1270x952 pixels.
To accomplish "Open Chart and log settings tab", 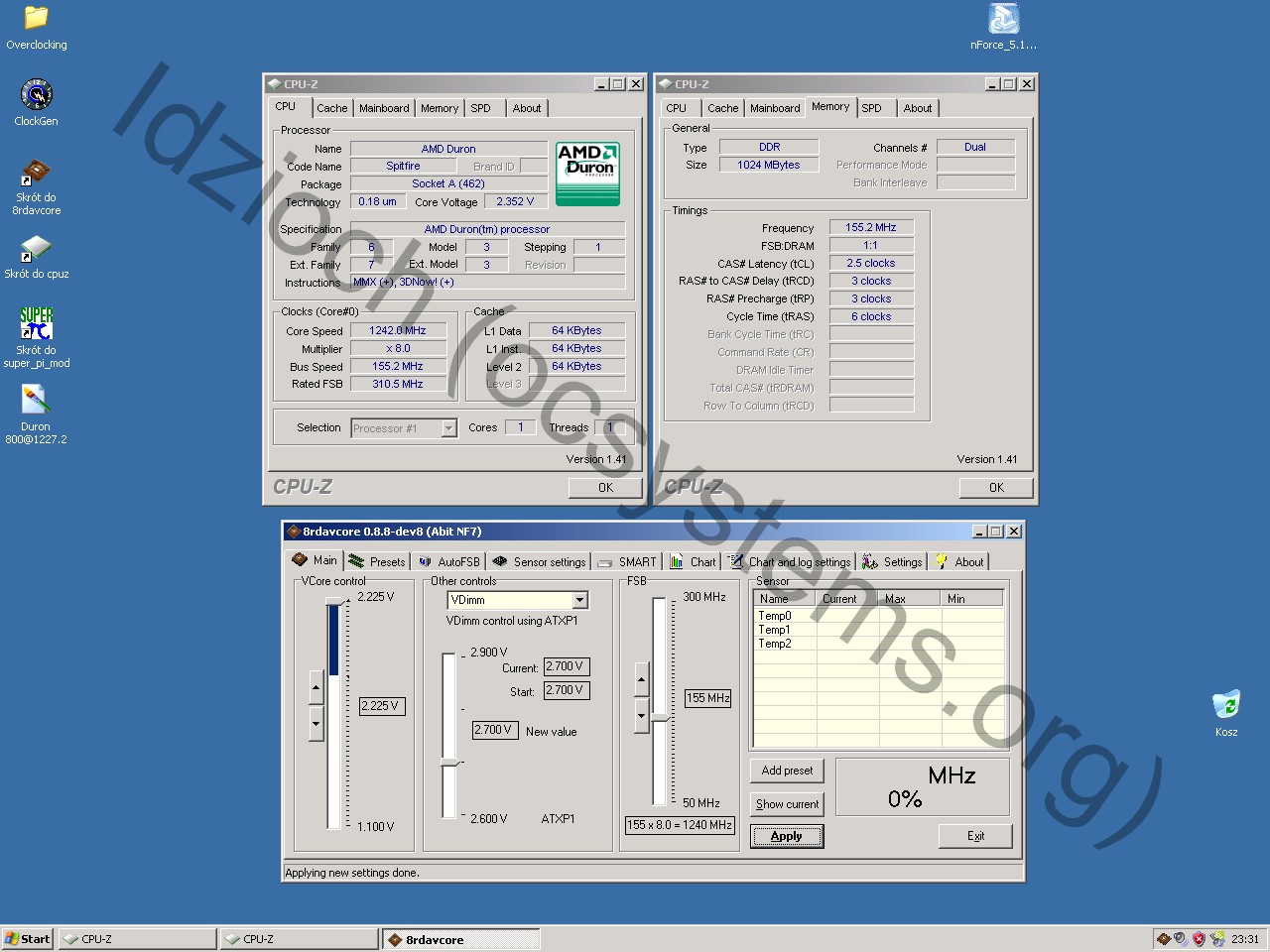I will pyautogui.click(x=790, y=561).
